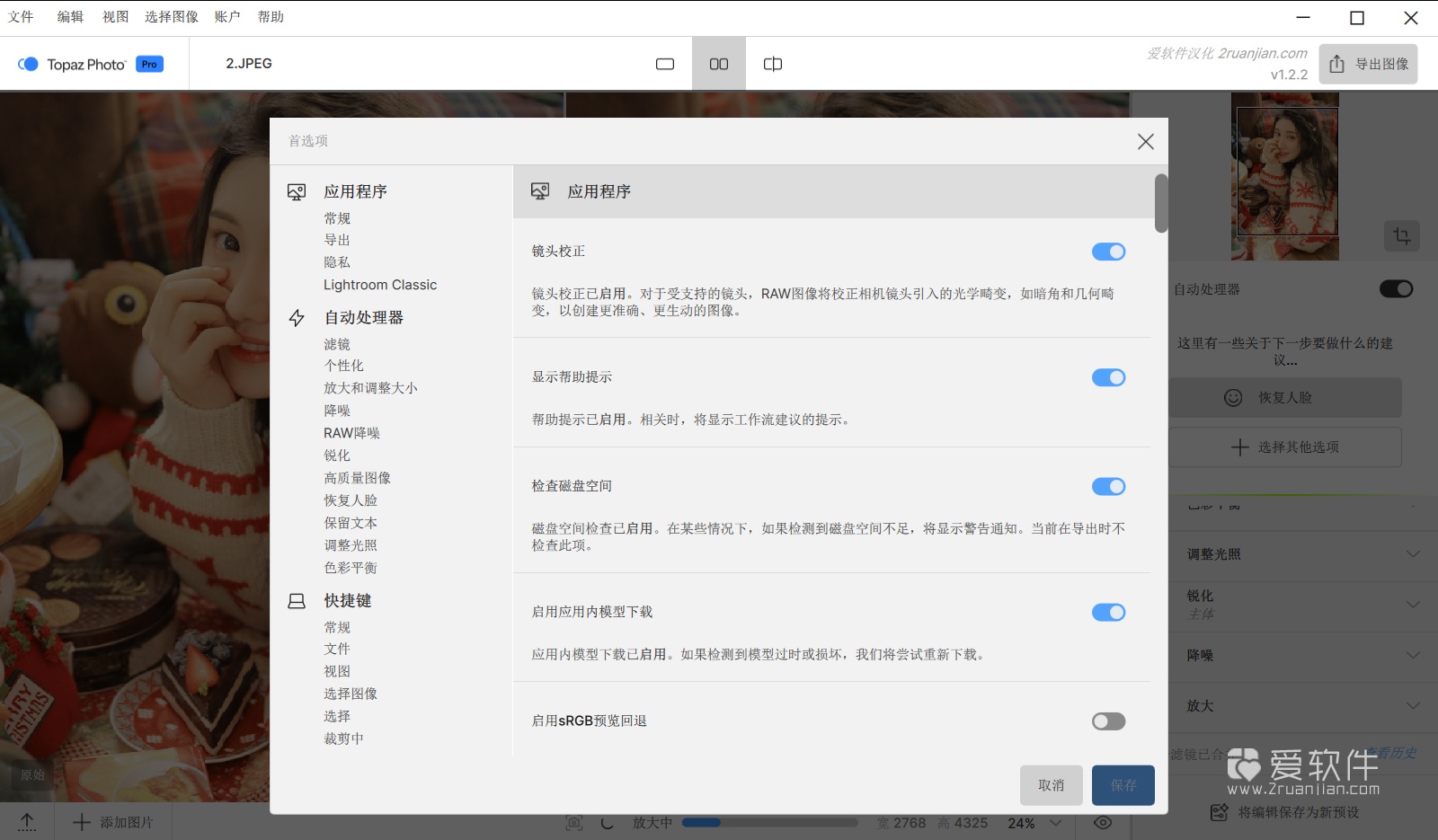Turn off the 显示帮助提示 toggle
This screenshot has width=1438, height=840.
click(x=1108, y=377)
